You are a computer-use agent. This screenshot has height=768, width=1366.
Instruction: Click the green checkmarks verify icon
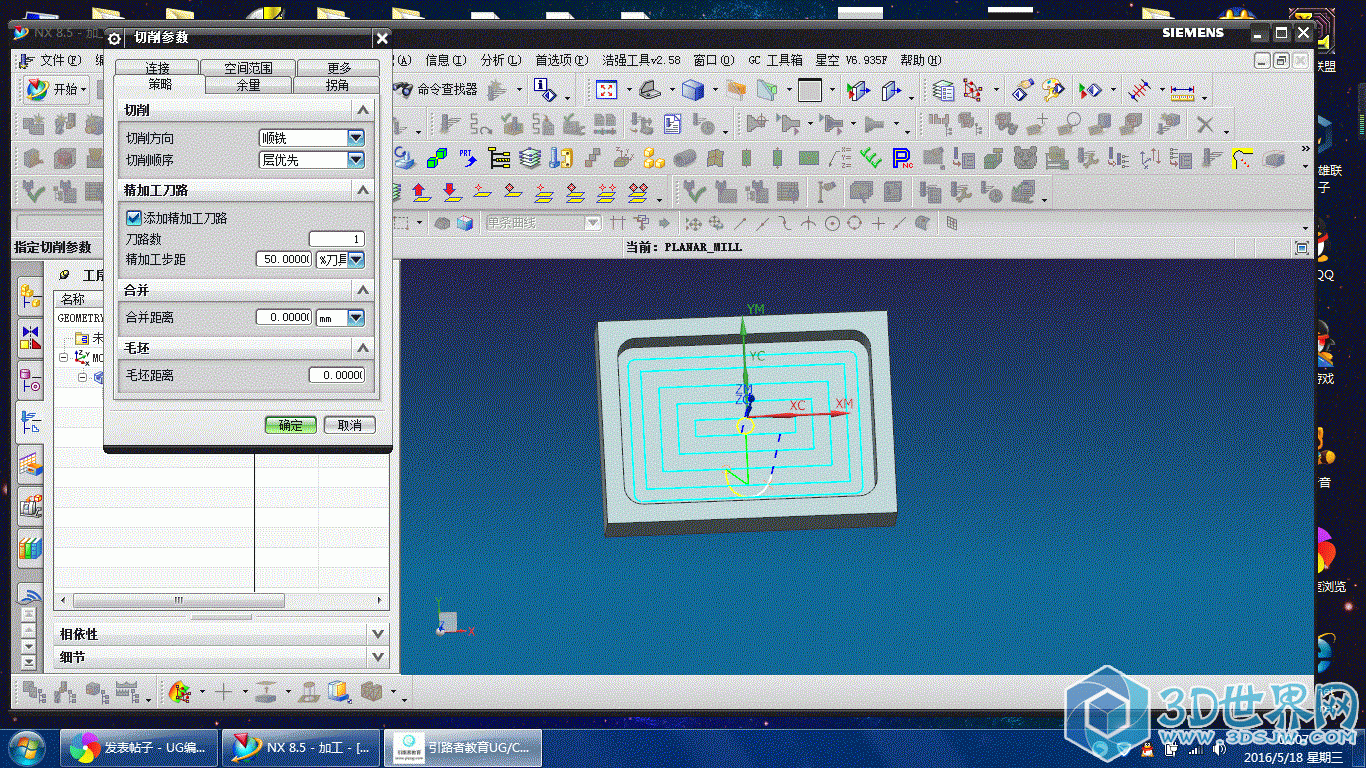point(871,159)
